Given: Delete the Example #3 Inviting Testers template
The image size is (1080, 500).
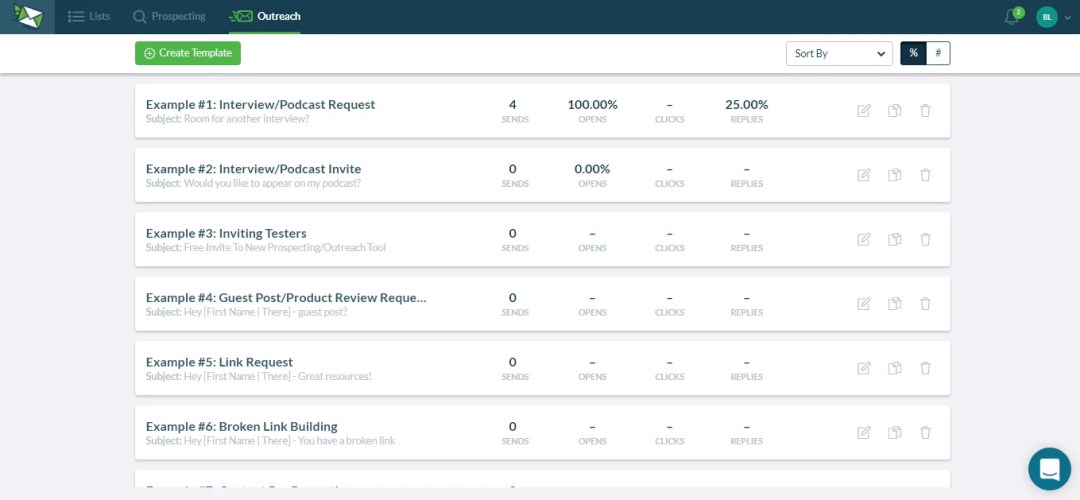Looking at the screenshot, I should pyautogui.click(x=925, y=239).
